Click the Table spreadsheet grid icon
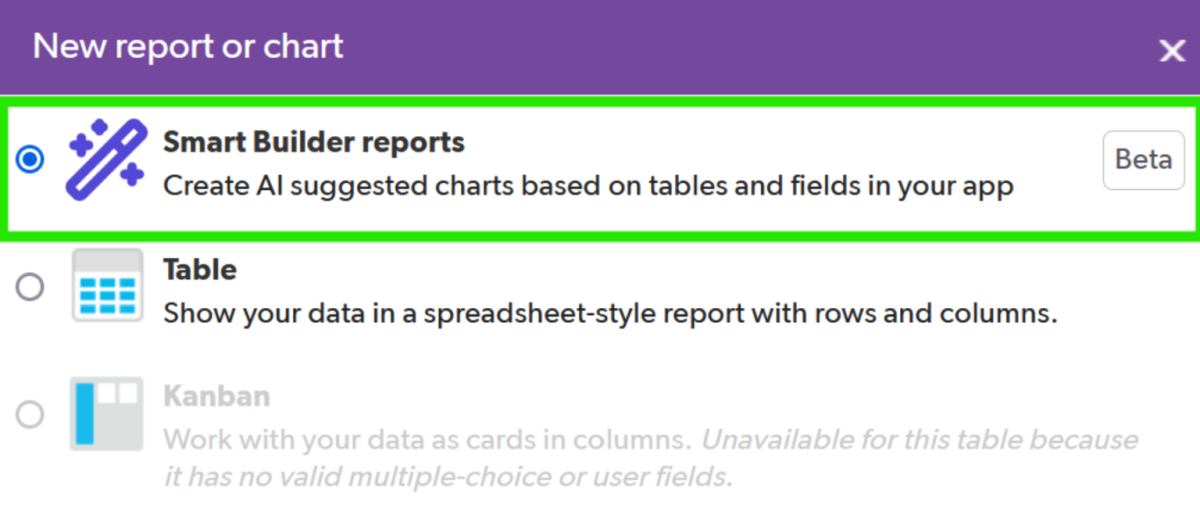This screenshot has width=1200, height=505. tap(107, 287)
